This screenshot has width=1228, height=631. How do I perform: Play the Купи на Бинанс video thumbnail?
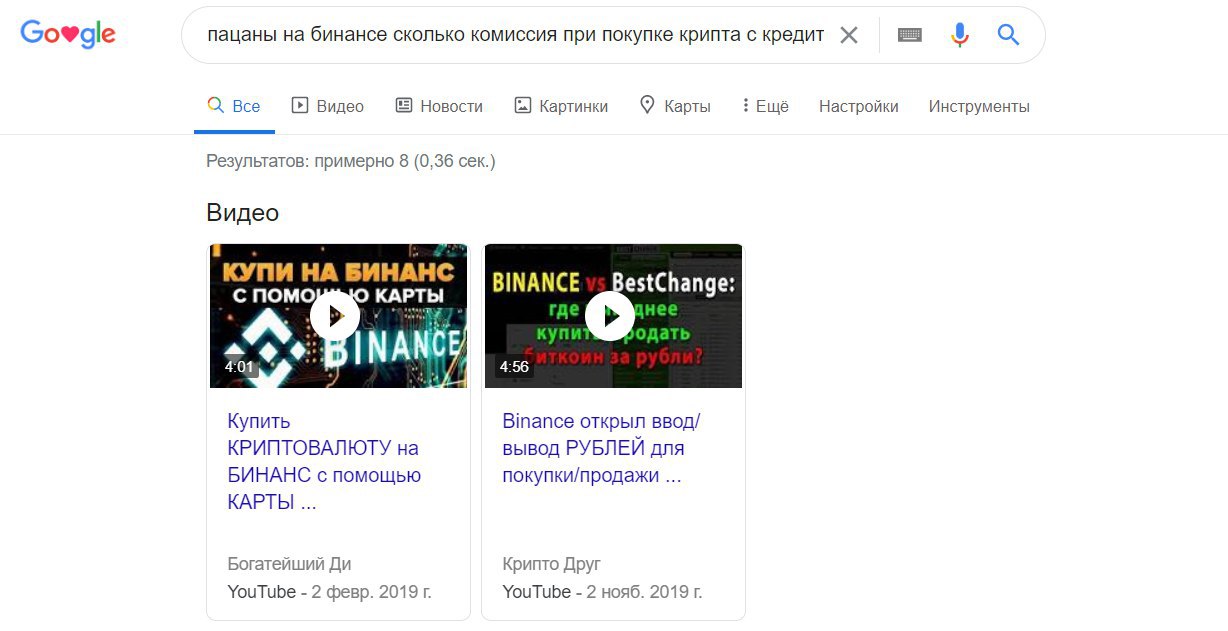[x=338, y=316]
